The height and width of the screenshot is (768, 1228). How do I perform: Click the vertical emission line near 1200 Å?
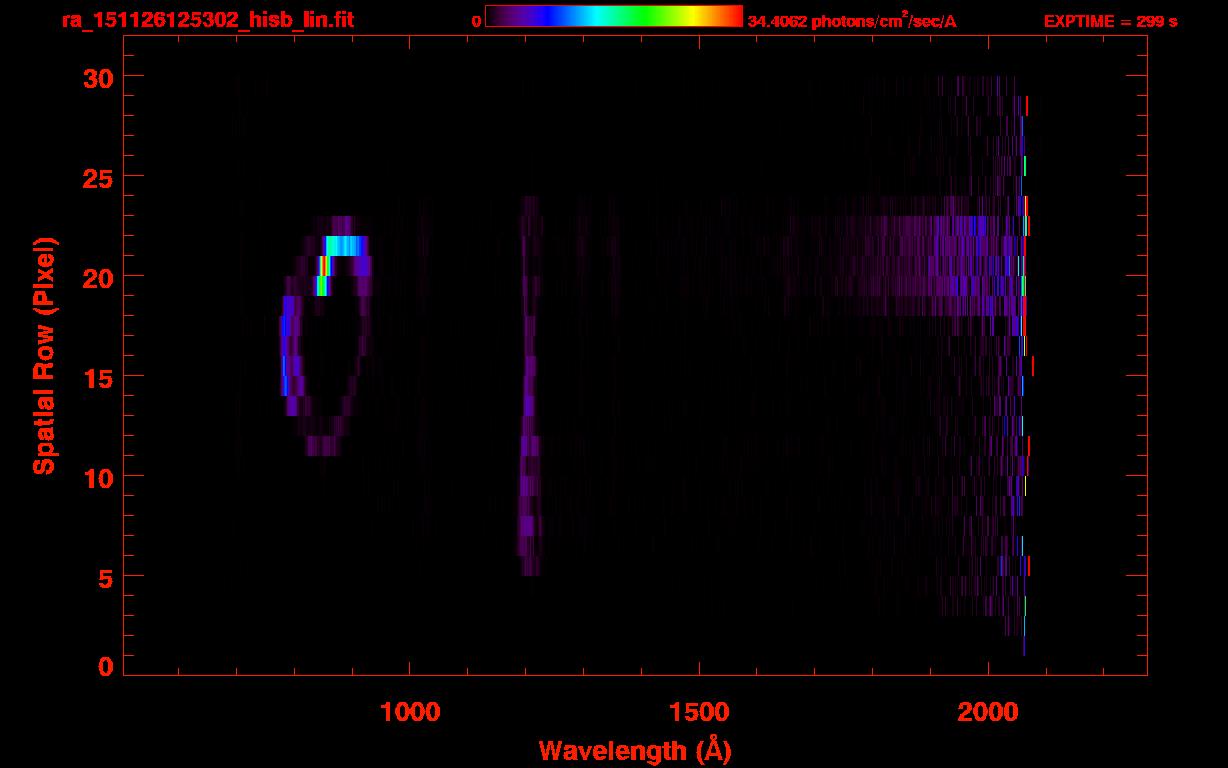529,385
